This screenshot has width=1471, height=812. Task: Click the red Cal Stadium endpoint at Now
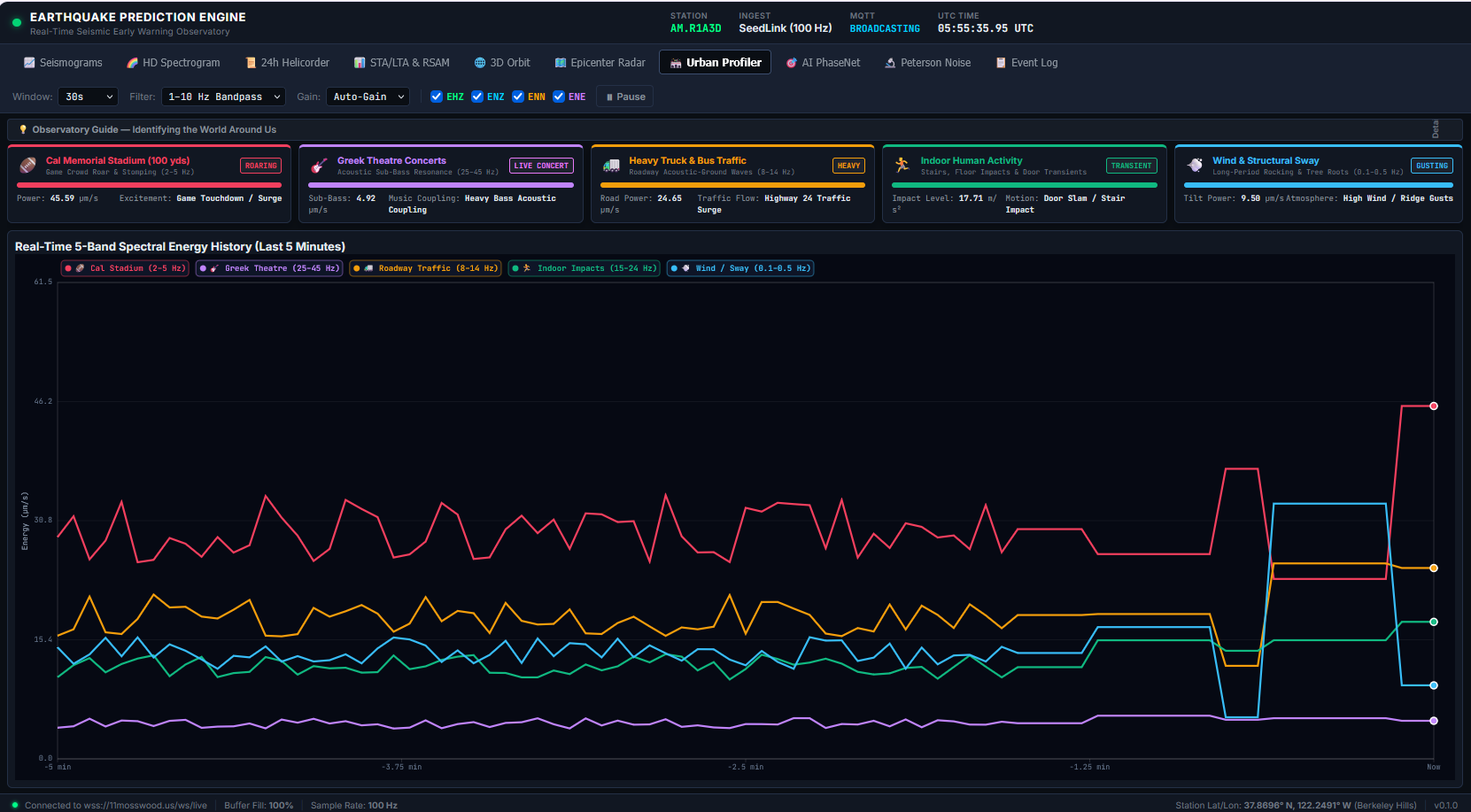click(1433, 406)
